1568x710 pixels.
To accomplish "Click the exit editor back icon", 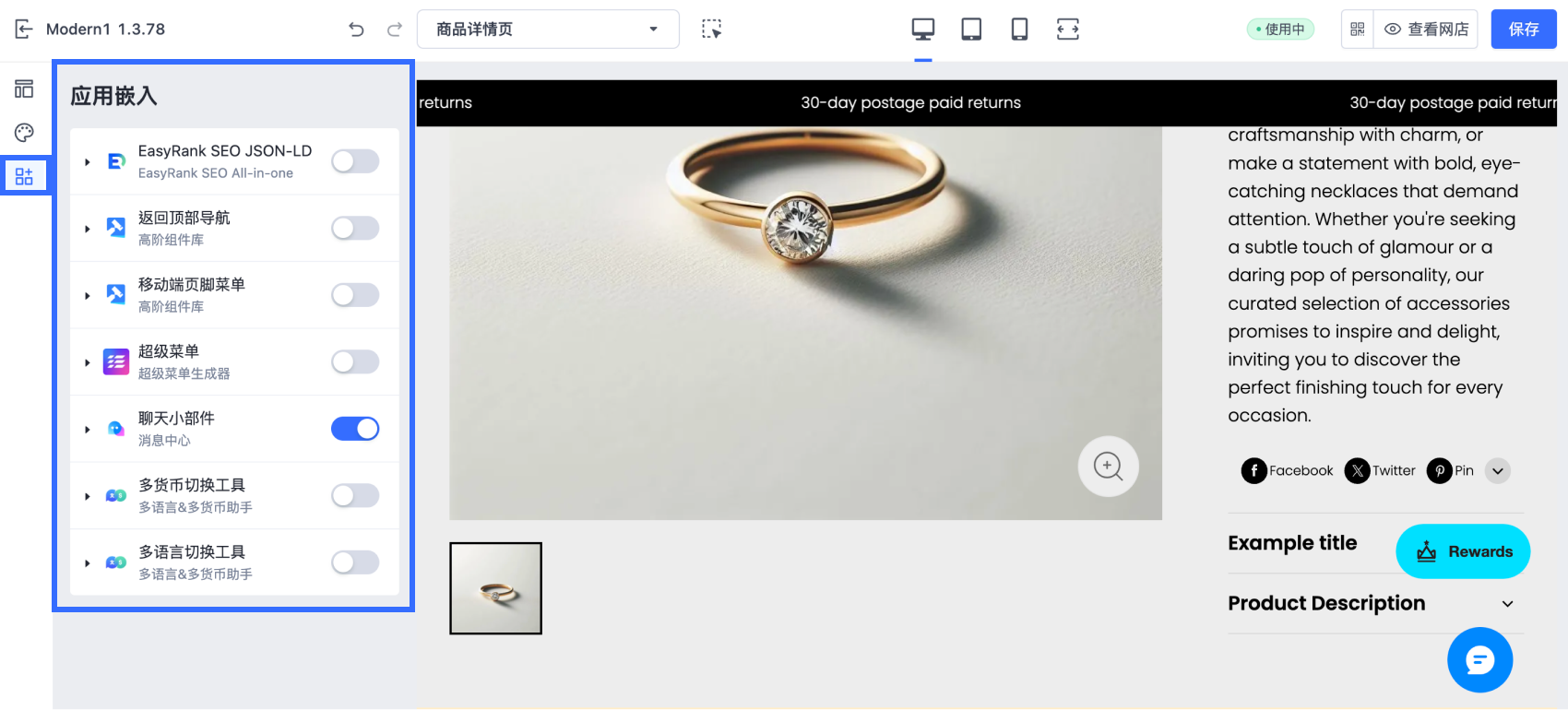I will coord(24,29).
